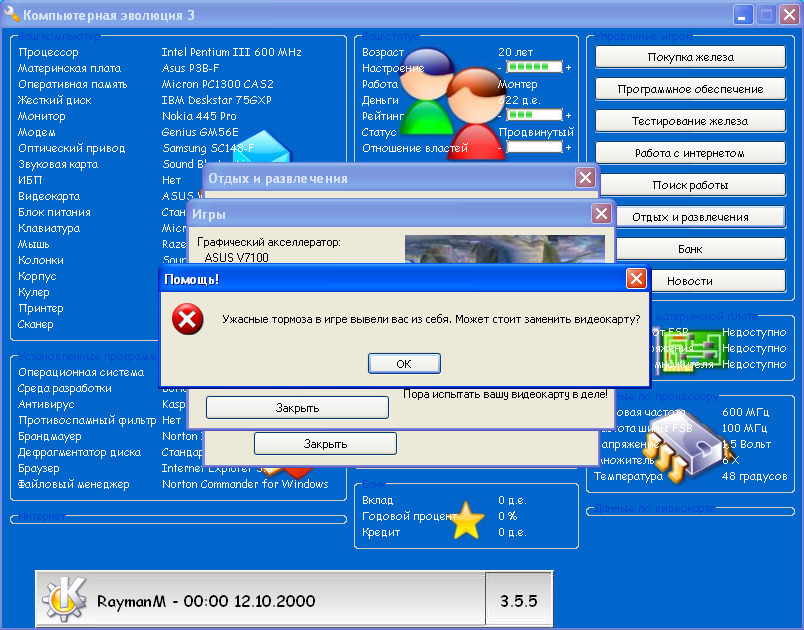Click the Сканер label
The height and width of the screenshot is (630, 804).
tap(35, 324)
